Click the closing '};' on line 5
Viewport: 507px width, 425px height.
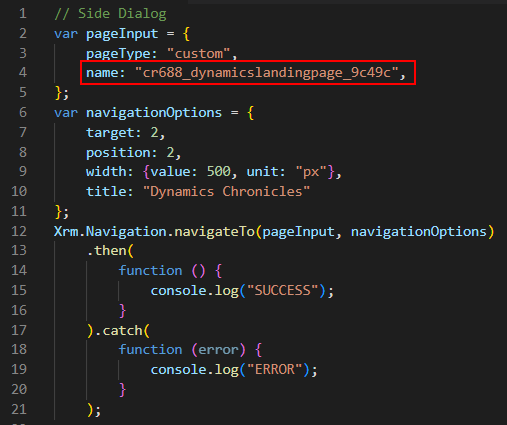click(62, 93)
